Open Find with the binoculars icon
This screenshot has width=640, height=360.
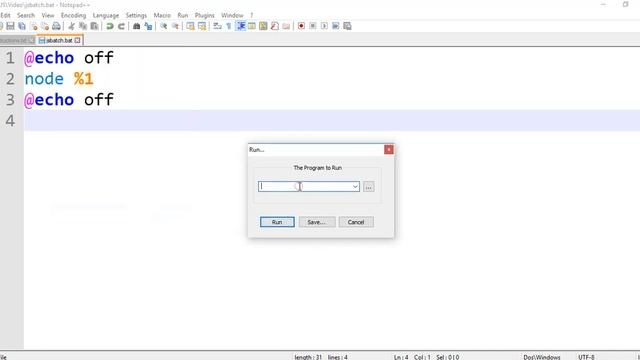(137, 26)
